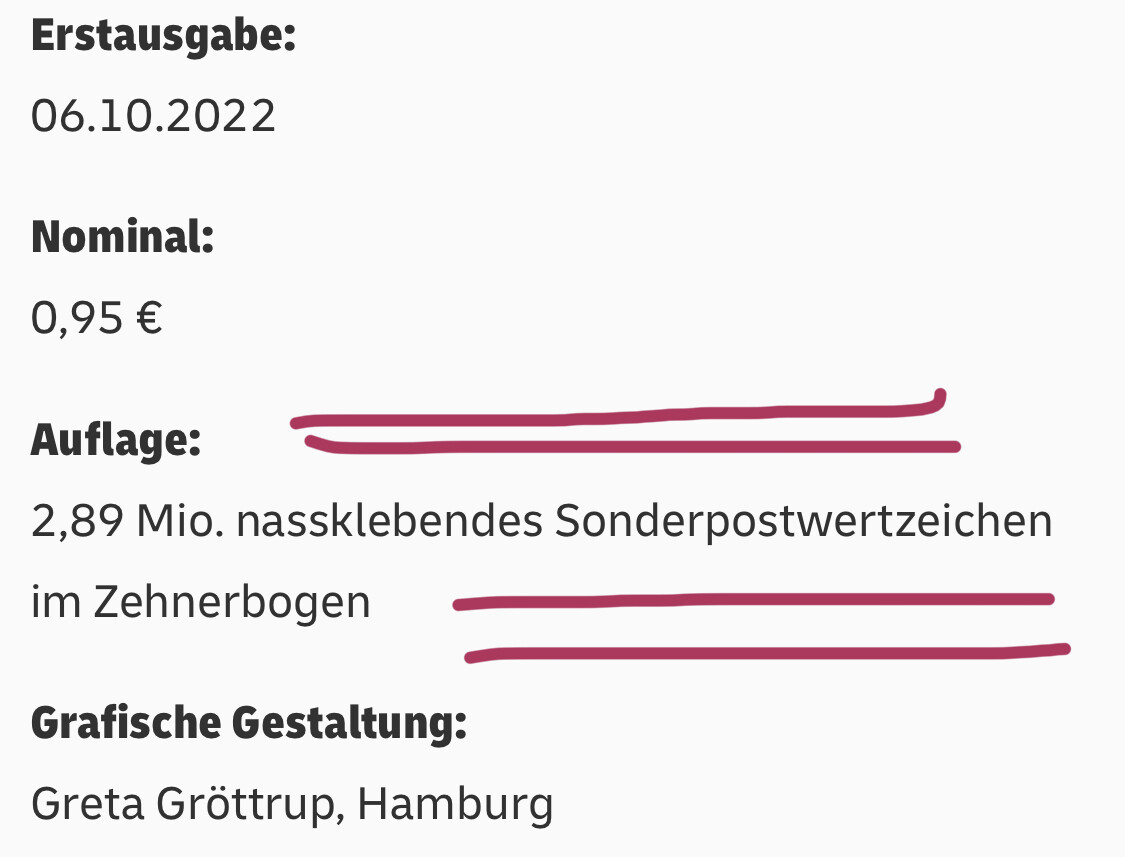Screen dimensions: 1125x857
Task: Select the 0,95 price value
Action: tap(78, 319)
